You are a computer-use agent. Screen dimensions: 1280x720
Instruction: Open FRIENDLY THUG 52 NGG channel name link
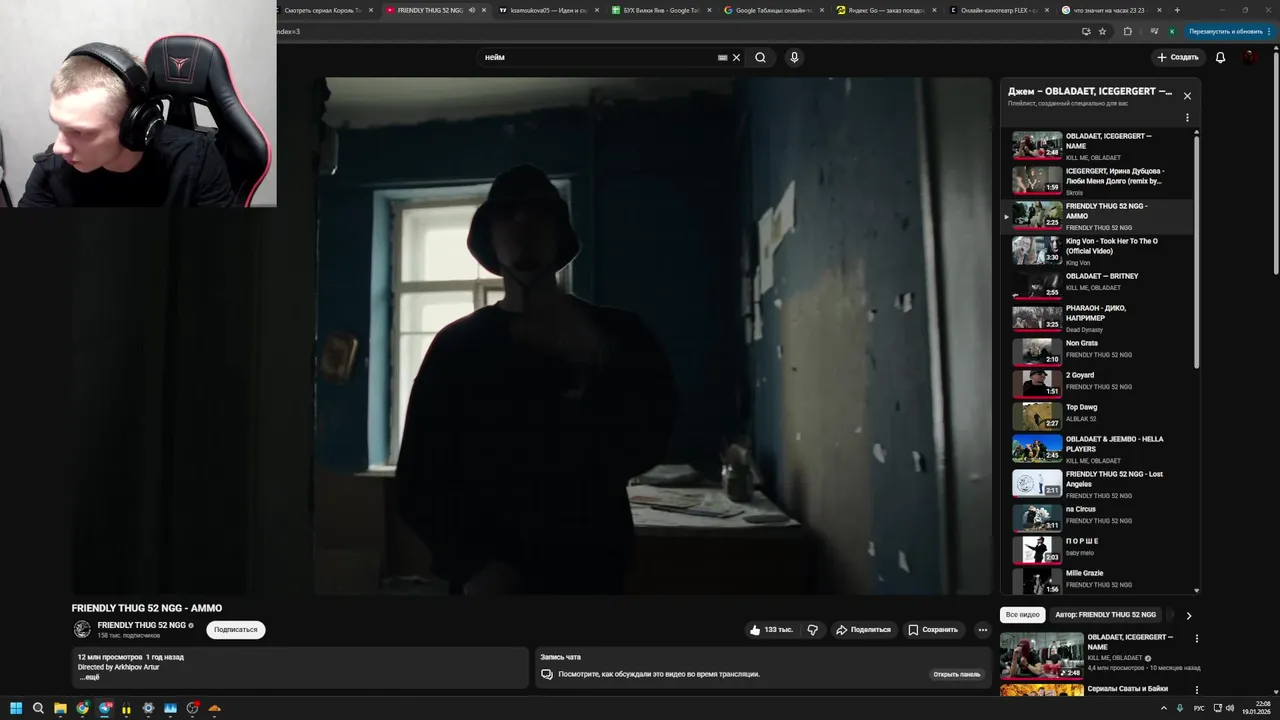click(x=142, y=625)
